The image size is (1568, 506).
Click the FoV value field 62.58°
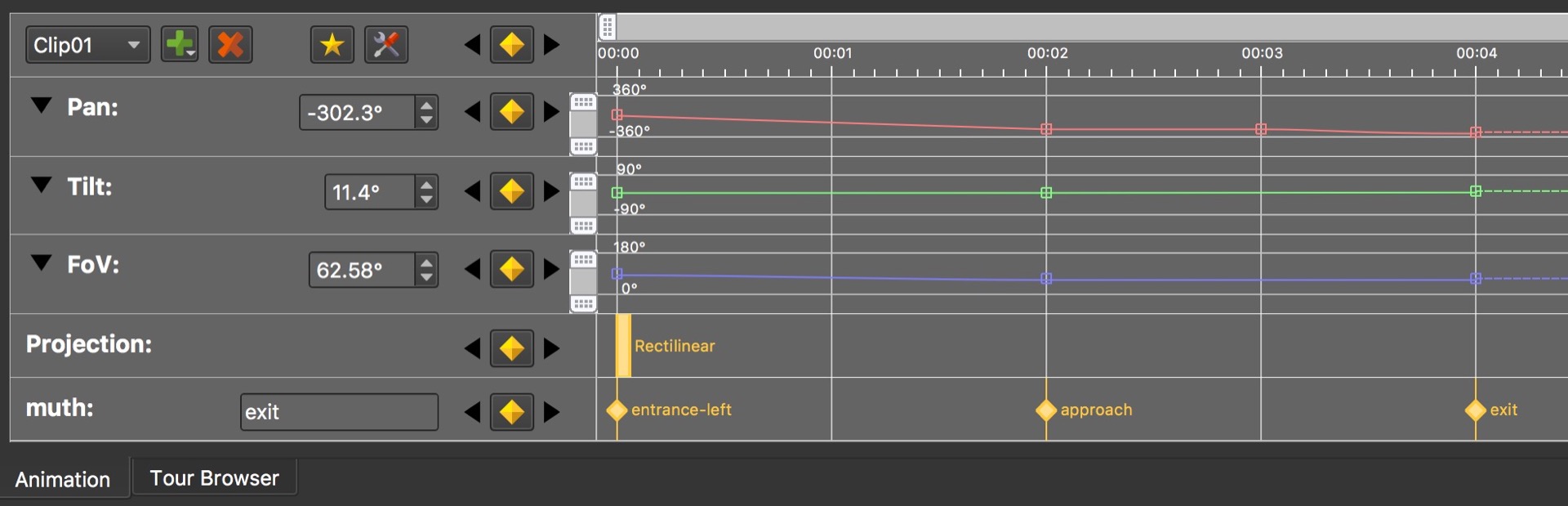click(362, 270)
